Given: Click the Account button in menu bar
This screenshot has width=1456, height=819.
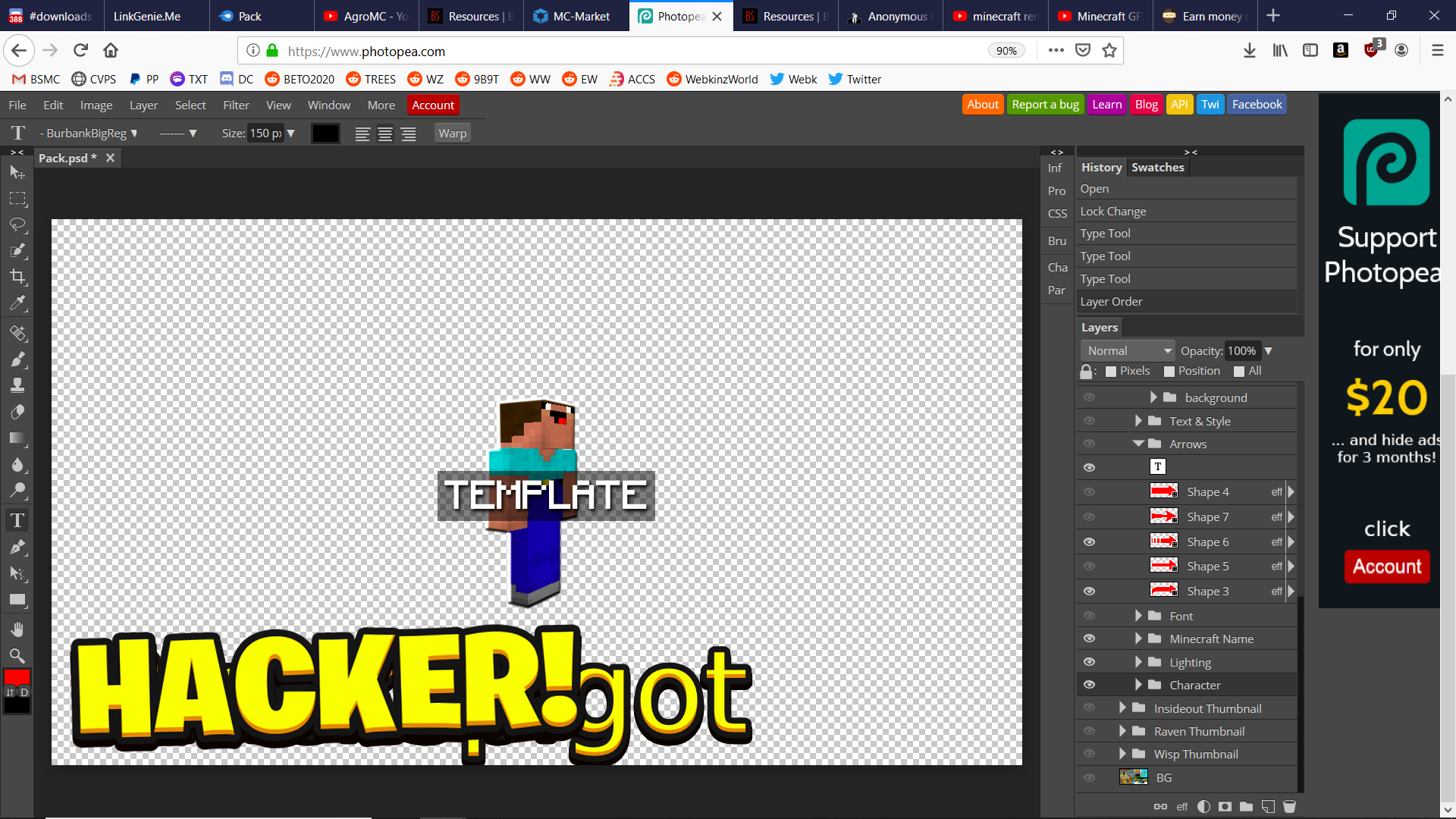Looking at the screenshot, I should point(433,105).
